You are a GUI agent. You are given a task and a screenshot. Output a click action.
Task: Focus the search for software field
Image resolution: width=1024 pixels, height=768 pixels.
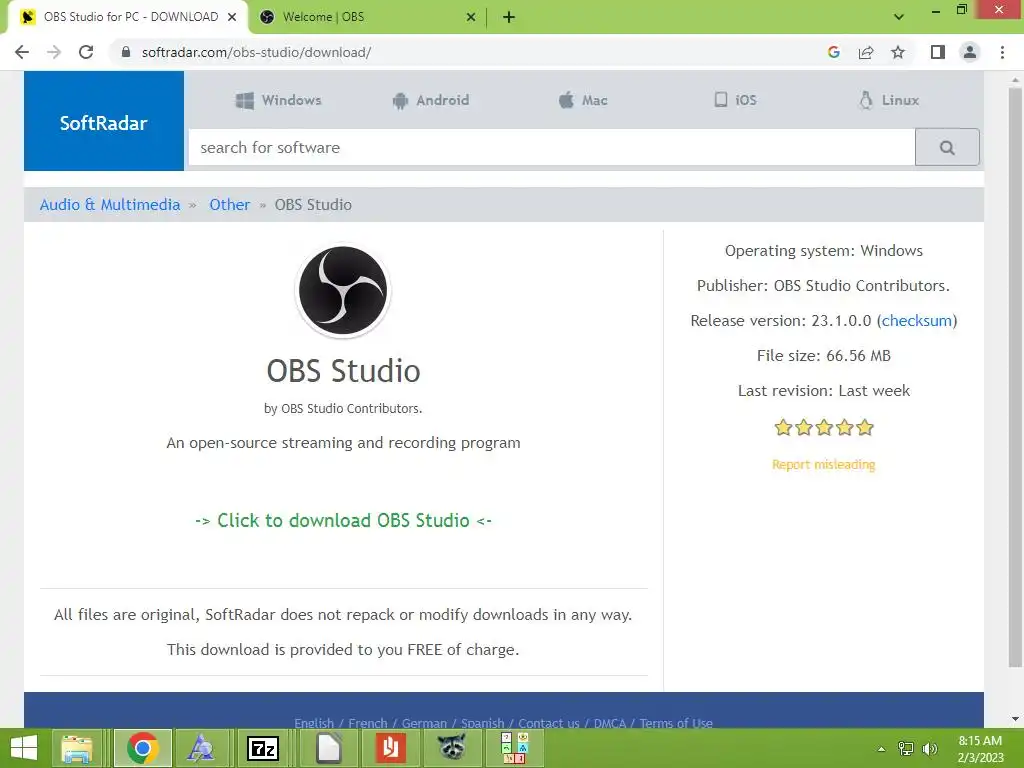(x=552, y=148)
